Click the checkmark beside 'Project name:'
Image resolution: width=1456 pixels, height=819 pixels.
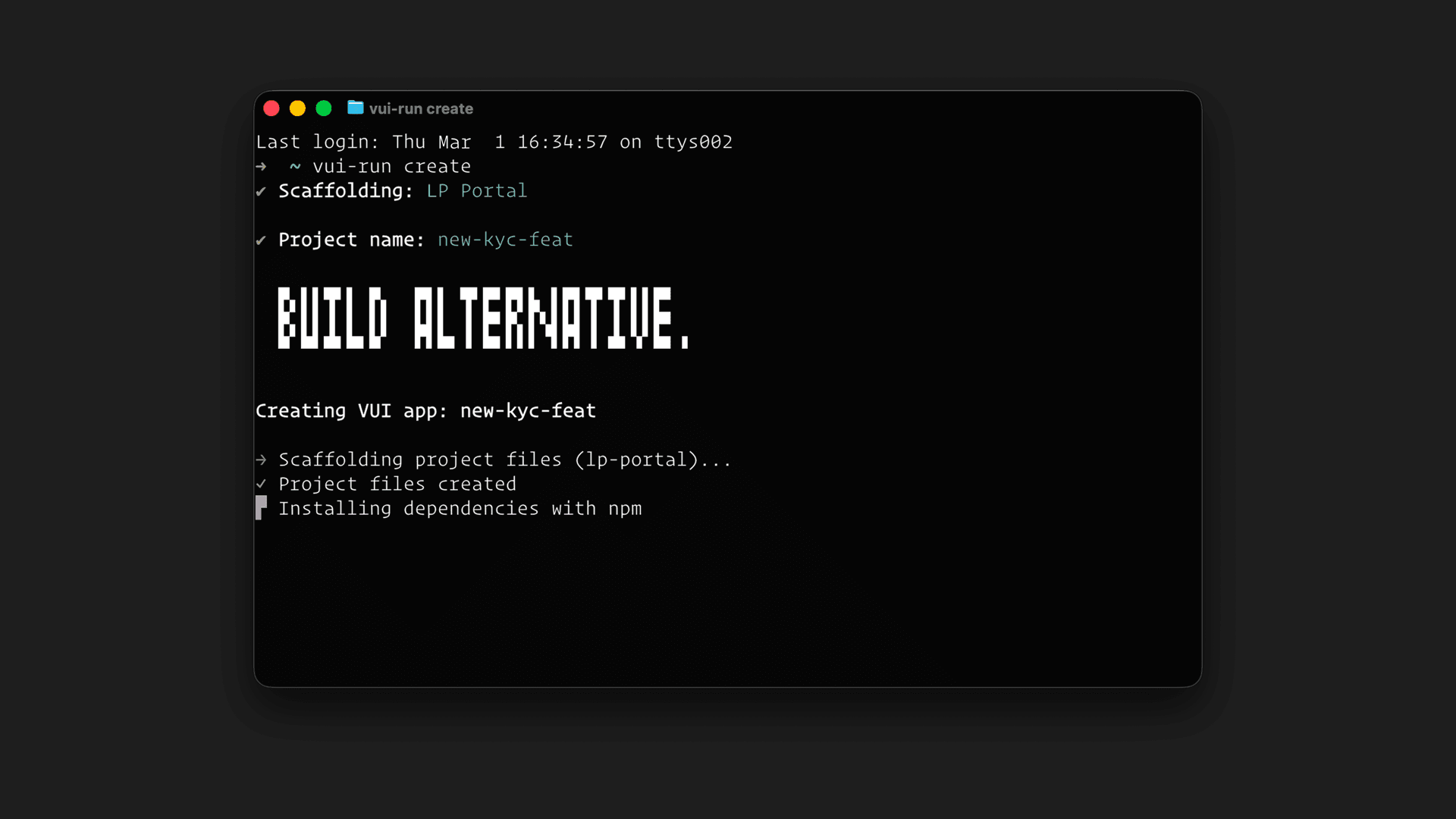point(261,240)
